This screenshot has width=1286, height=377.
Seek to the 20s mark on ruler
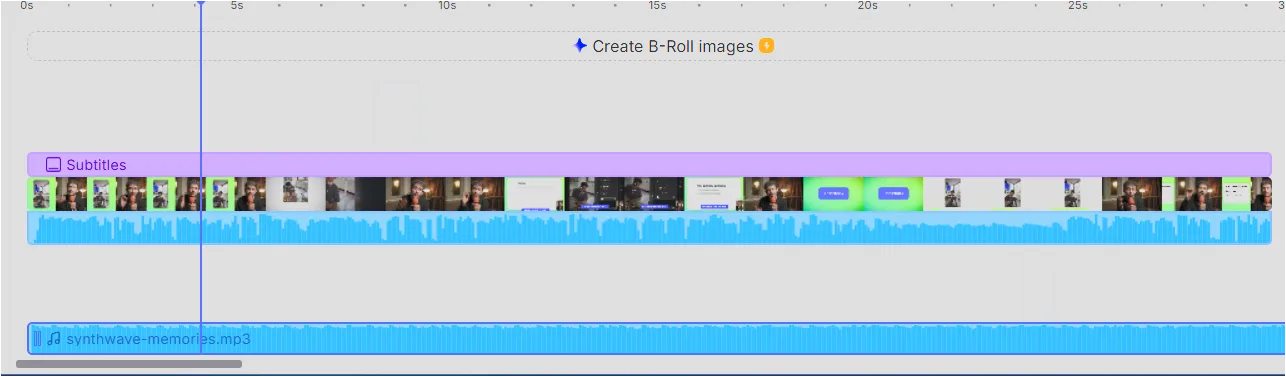pyautogui.click(x=867, y=6)
